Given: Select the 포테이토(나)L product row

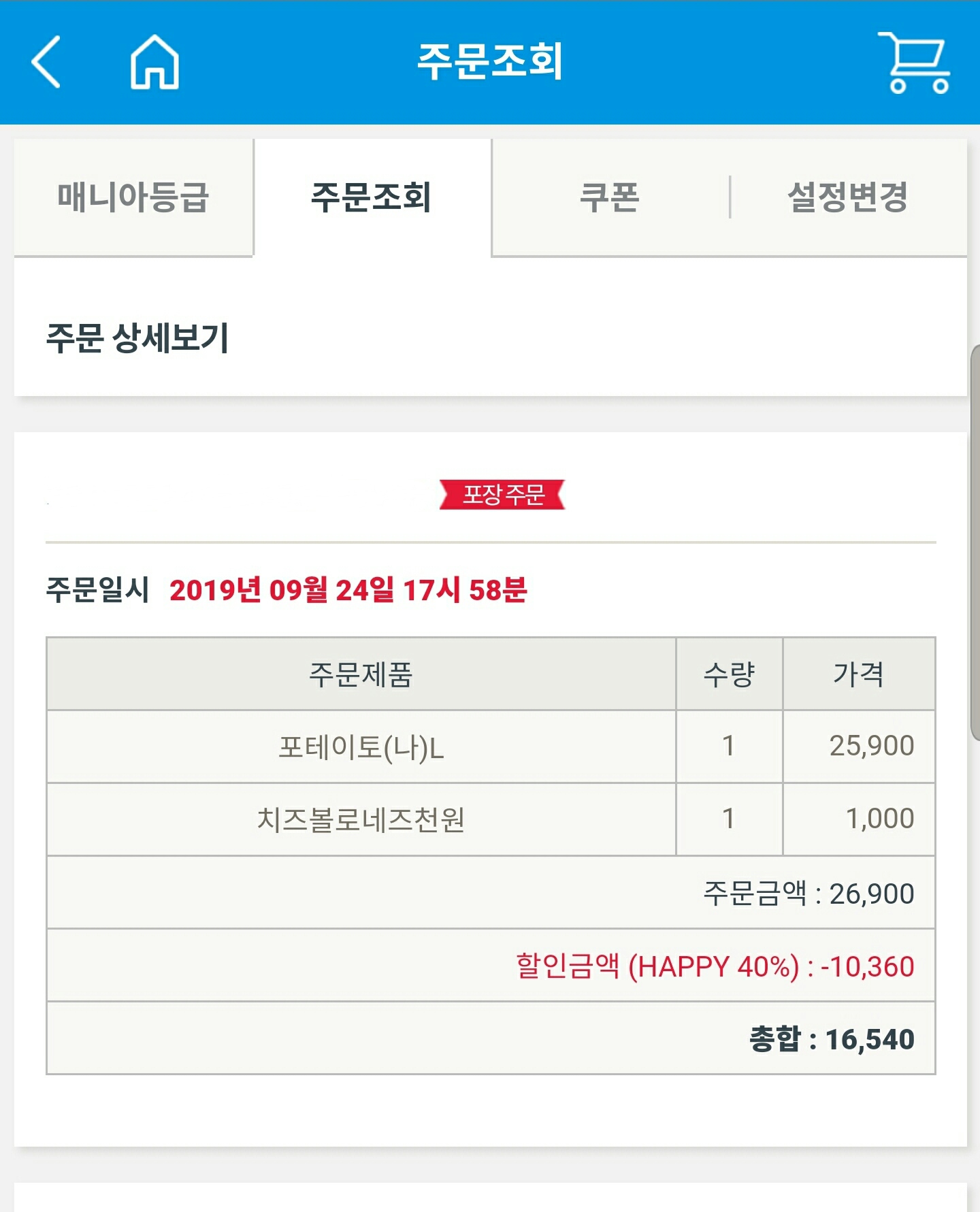Looking at the screenshot, I should [x=361, y=747].
